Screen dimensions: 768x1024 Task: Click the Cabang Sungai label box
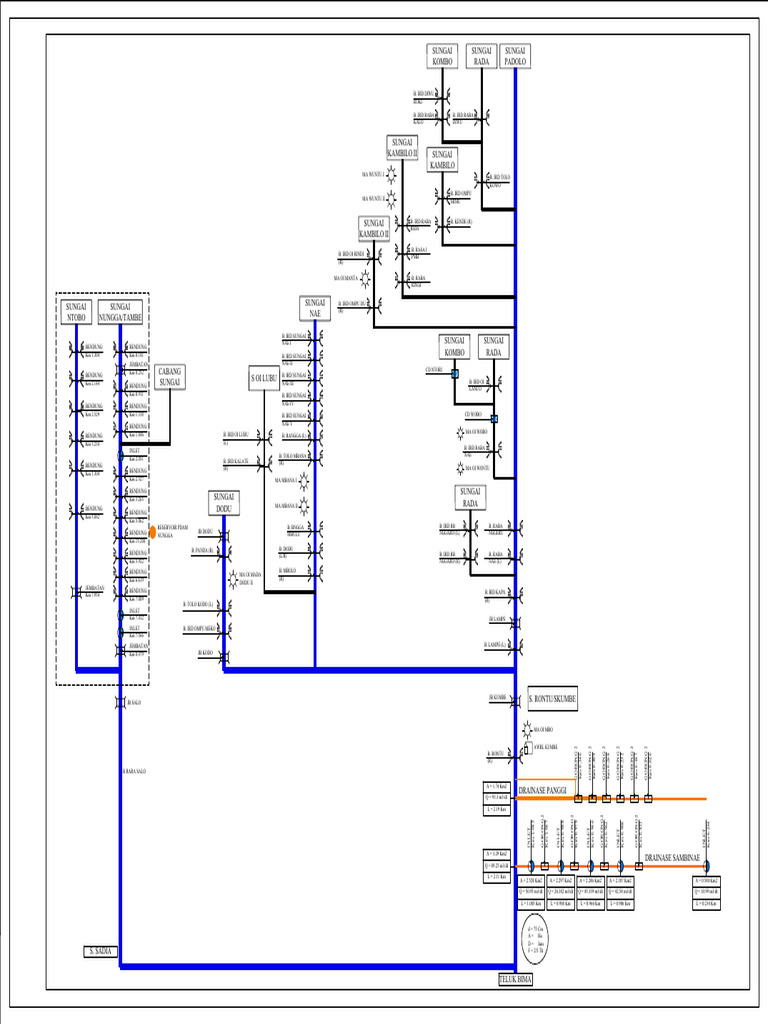pos(170,377)
